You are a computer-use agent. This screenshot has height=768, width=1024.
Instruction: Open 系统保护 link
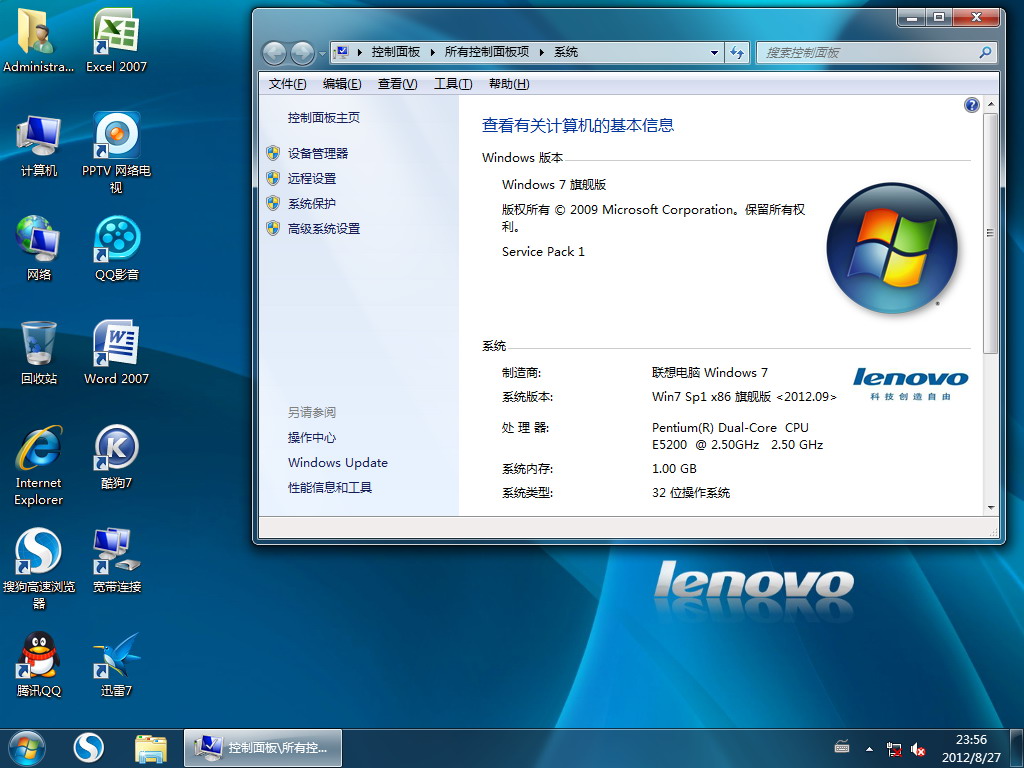click(312, 203)
